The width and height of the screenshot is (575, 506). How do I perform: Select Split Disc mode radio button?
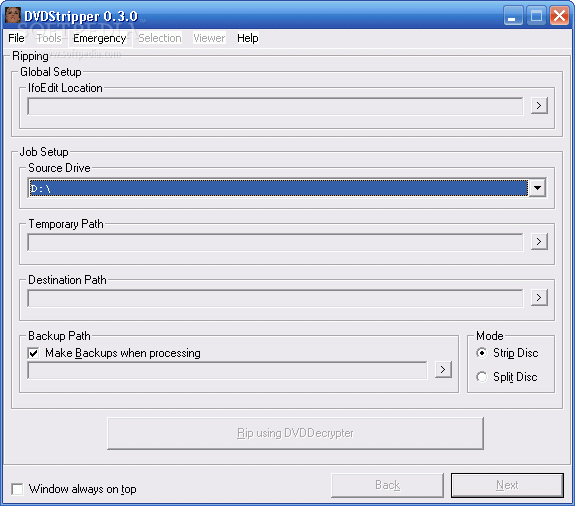pos(481,377)
